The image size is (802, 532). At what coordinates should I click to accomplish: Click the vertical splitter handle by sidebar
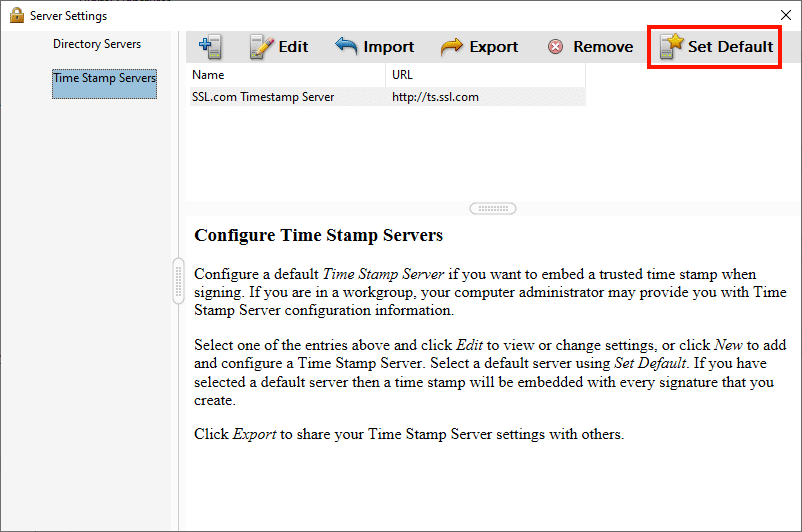[x=179, y=281]
